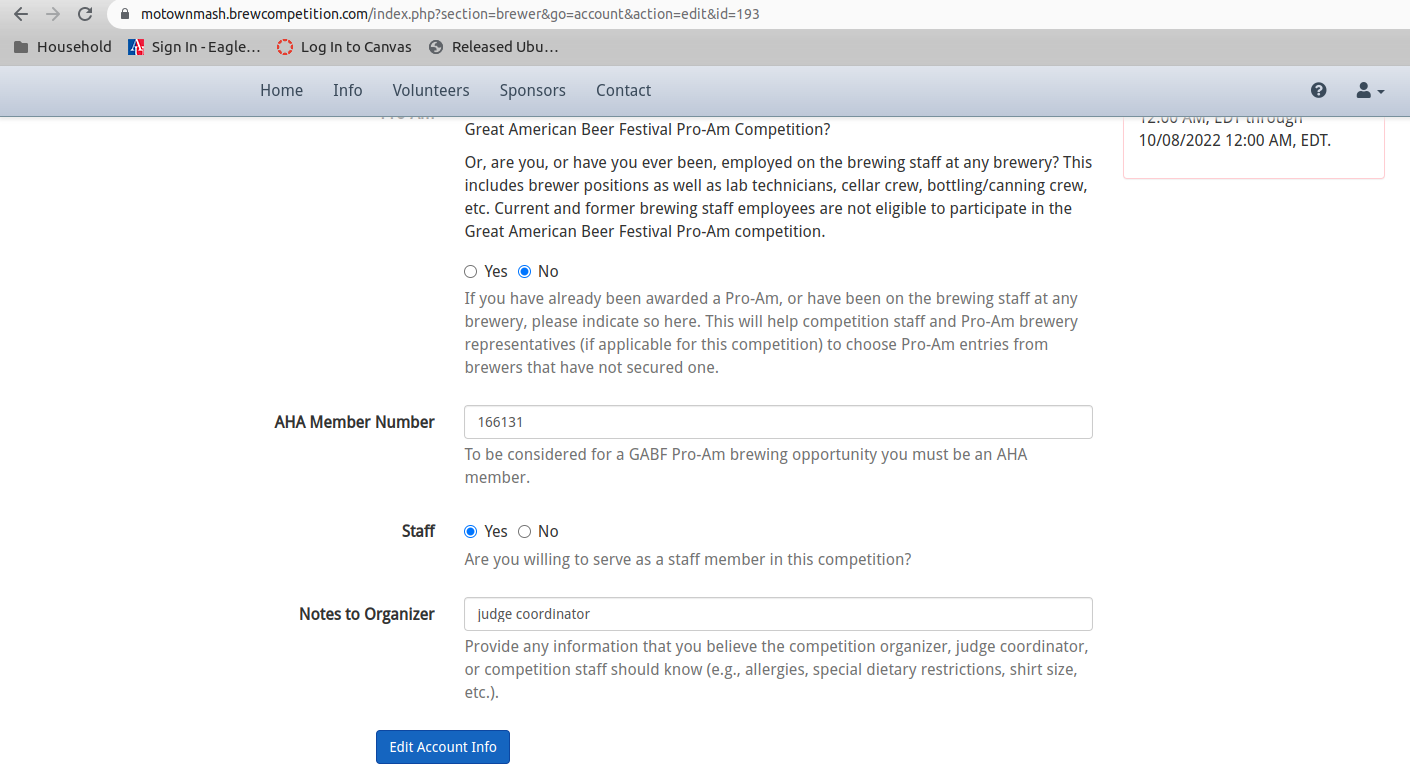Click the back navigation arrow

20,14
